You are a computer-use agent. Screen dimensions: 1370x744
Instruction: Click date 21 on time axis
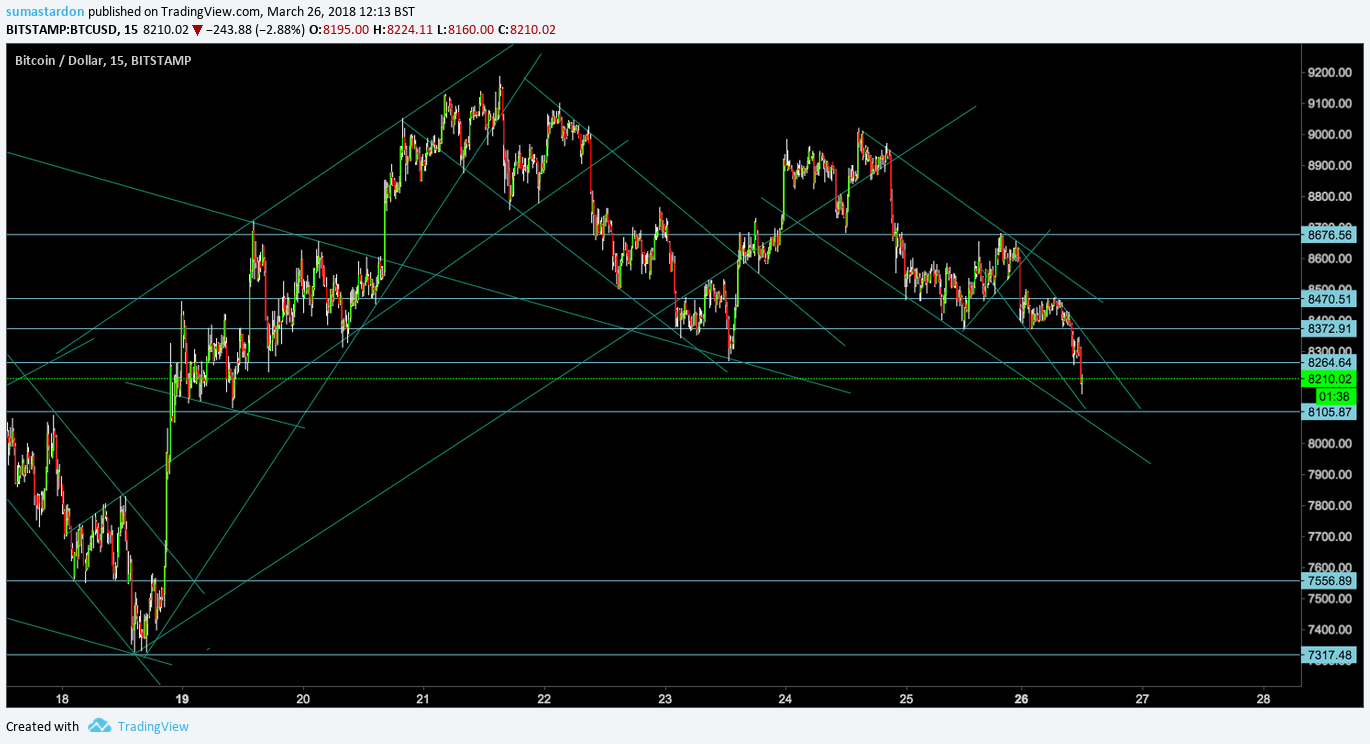click(423, 698)
